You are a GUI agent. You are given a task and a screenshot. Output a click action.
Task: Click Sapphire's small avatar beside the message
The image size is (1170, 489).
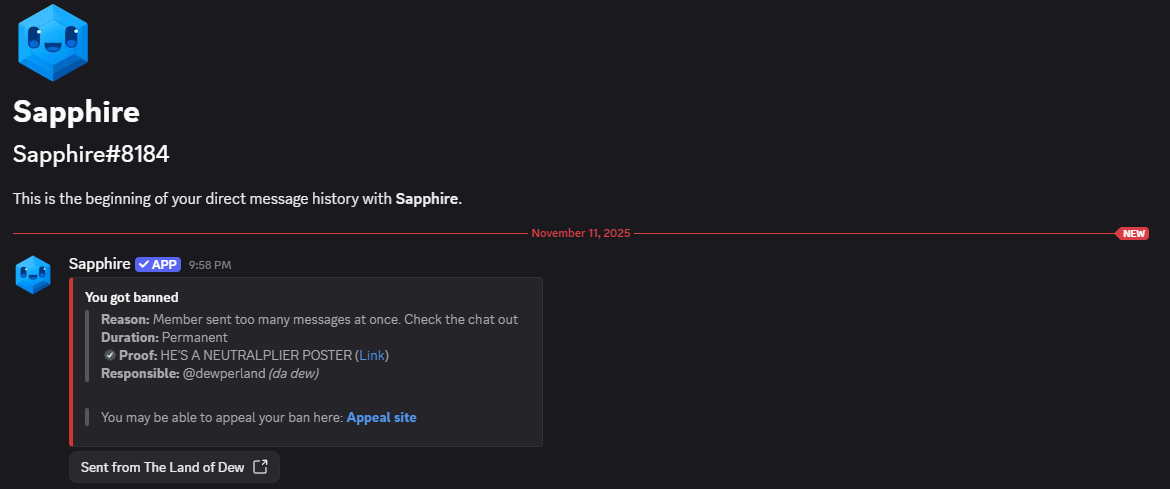click(x=33, y=275)
